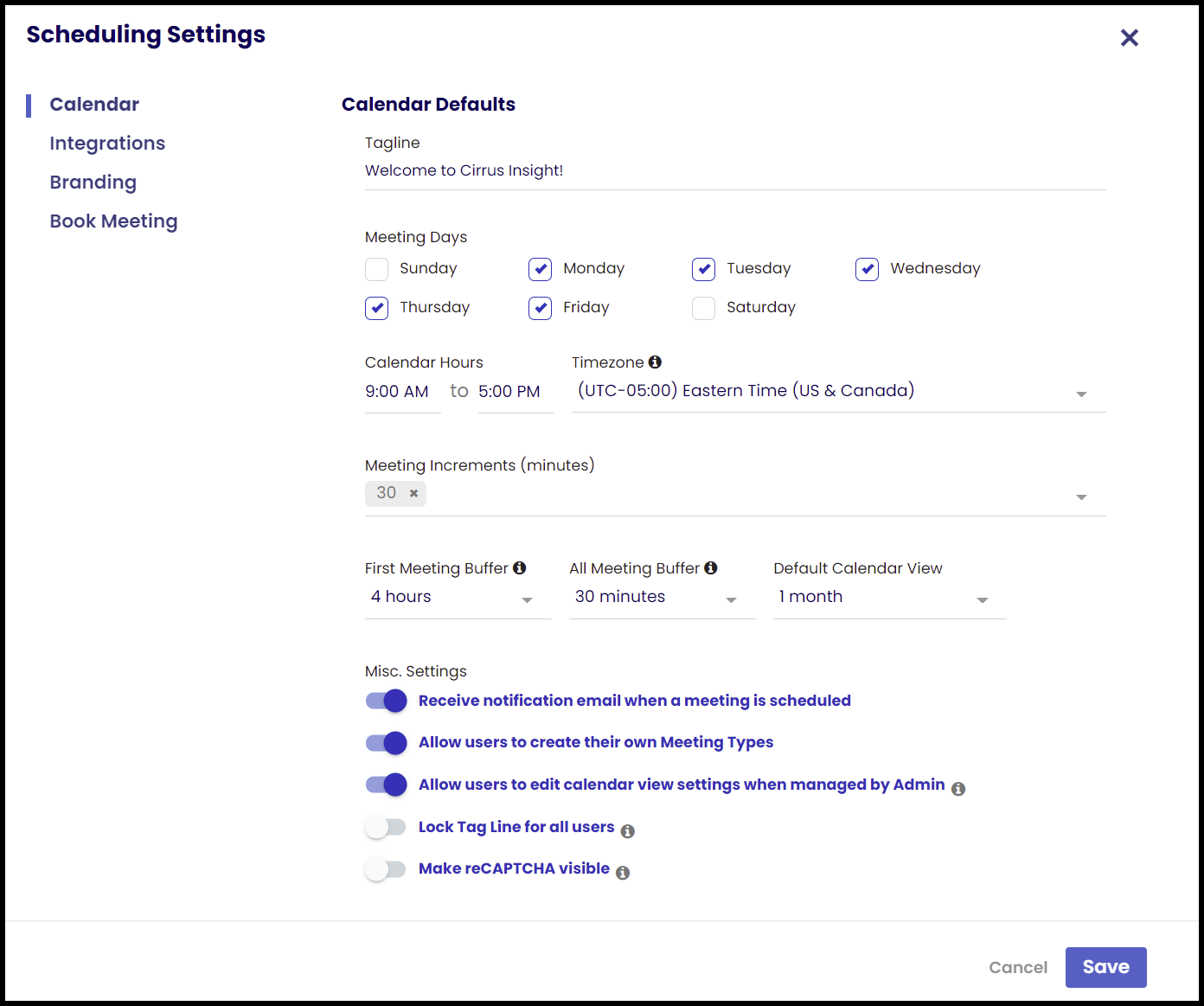
Task: Uncheck the Monday meeting day
Action: point(540,269)
